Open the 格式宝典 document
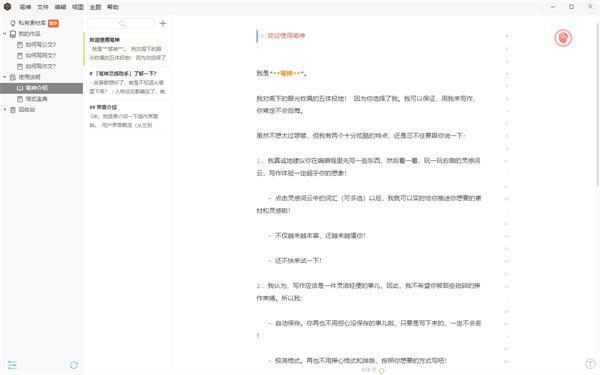Screen dimensions: 600x375 pos(37,99)
